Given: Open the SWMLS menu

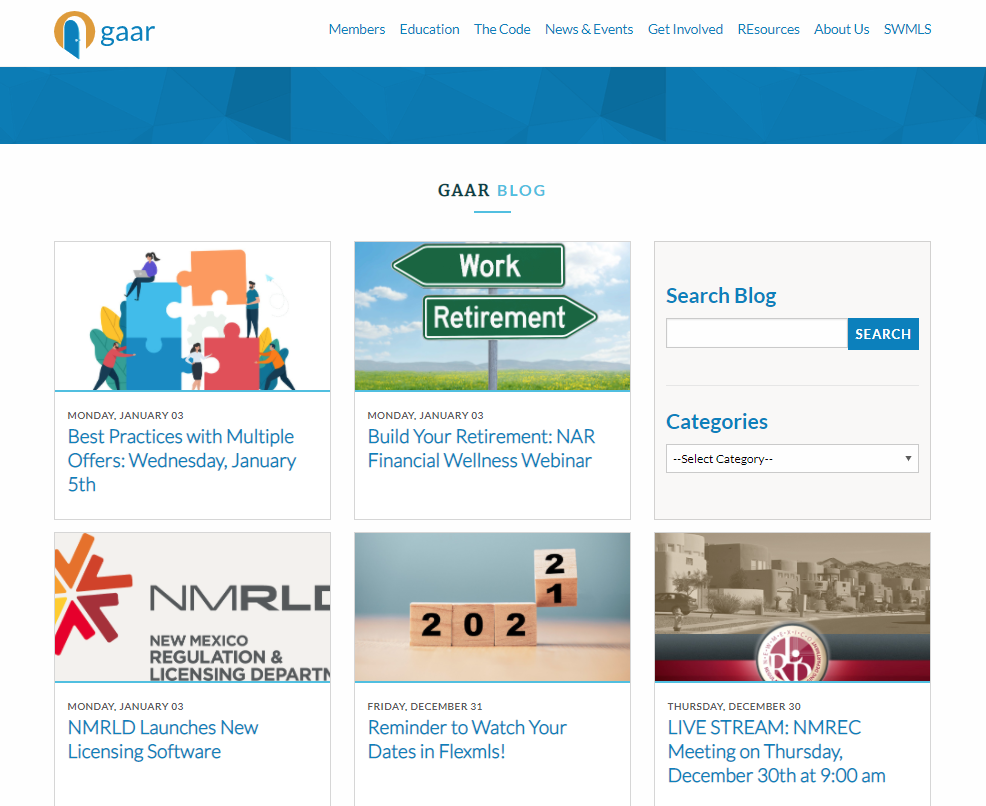Looking at the screenshot, I should 907,30.
